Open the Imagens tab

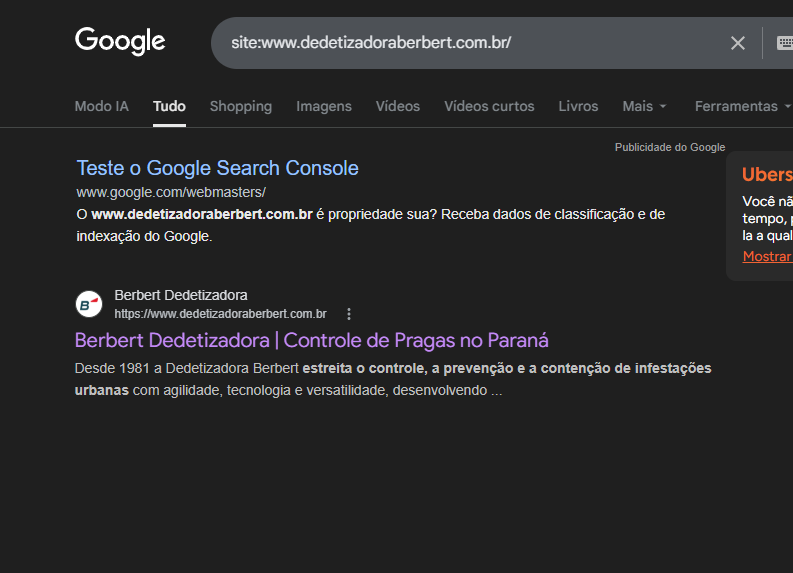click(324, 106)
